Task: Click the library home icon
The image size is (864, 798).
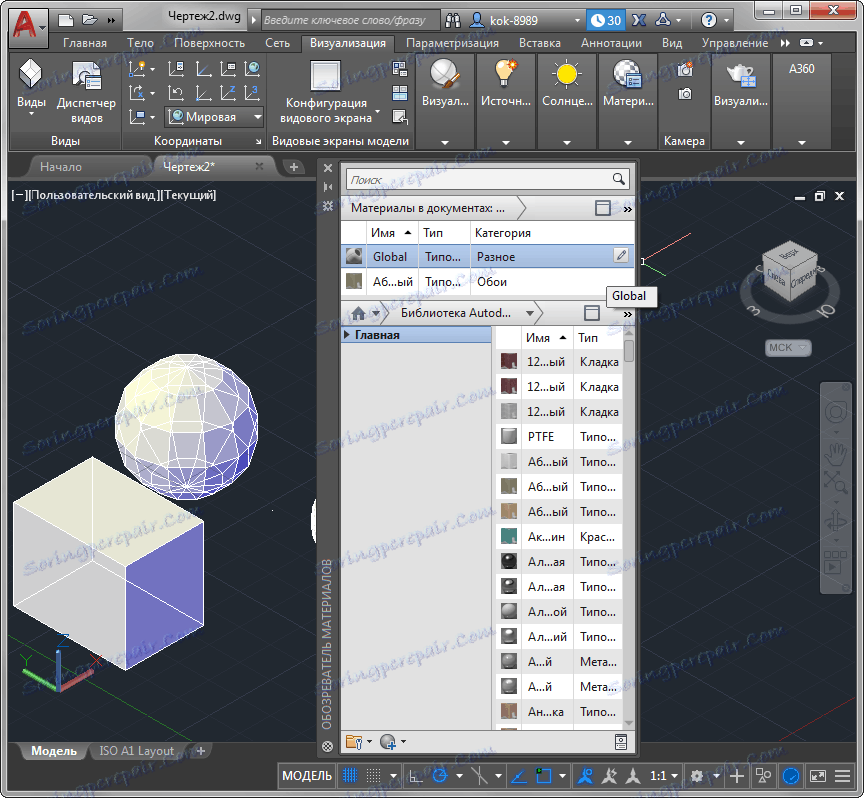Action: coord(358,313)
